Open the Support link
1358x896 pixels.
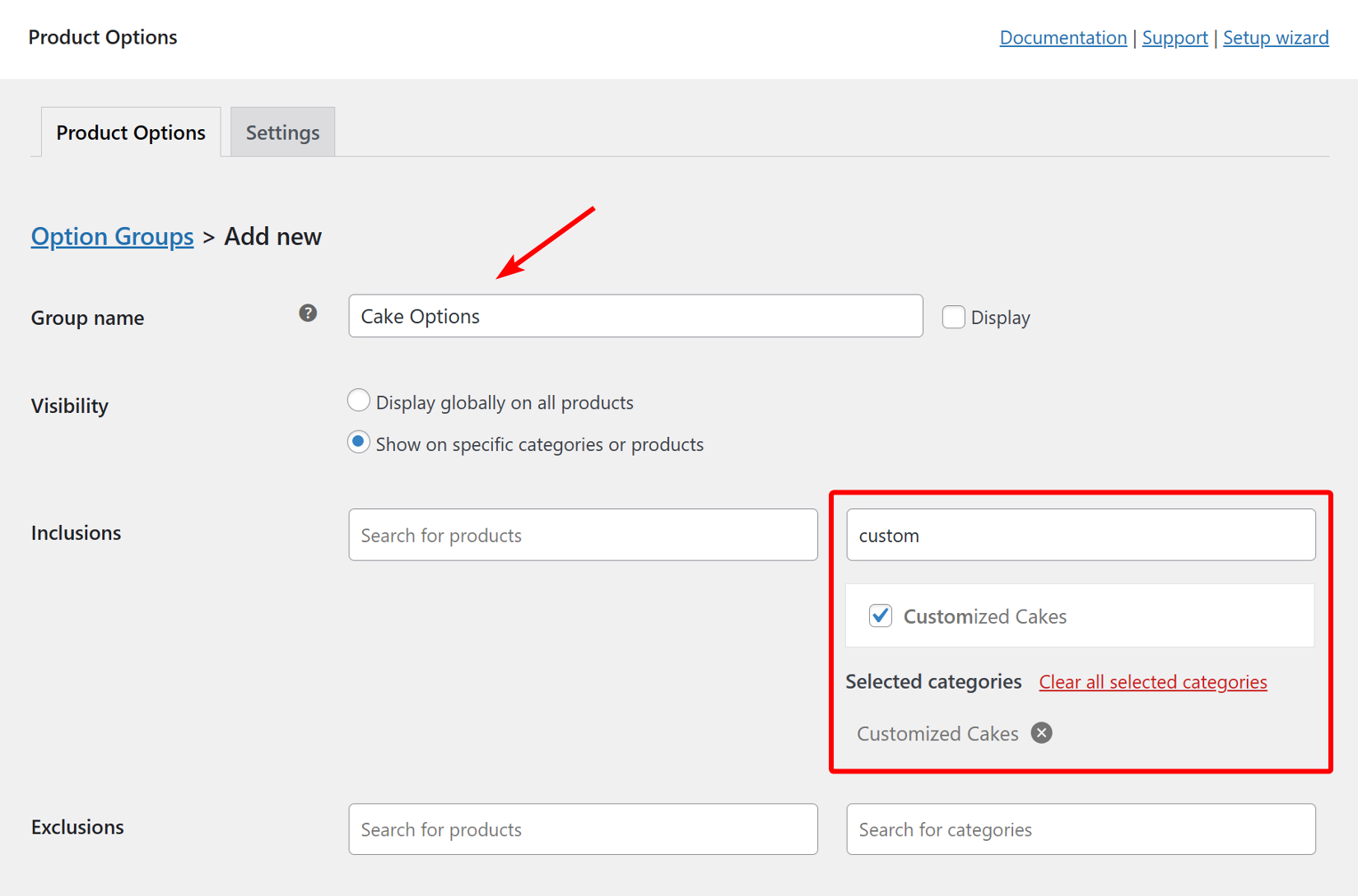[1174, 38]
